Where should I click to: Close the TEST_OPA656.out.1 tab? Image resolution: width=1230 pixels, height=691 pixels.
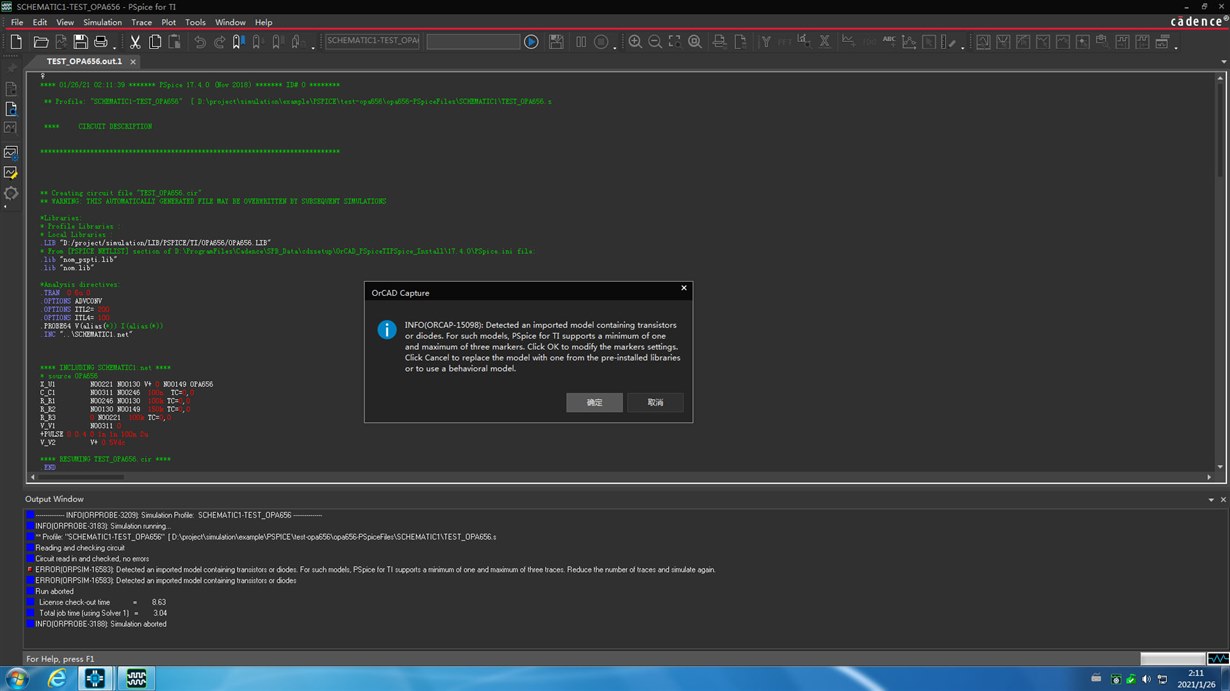click(133, 62)
